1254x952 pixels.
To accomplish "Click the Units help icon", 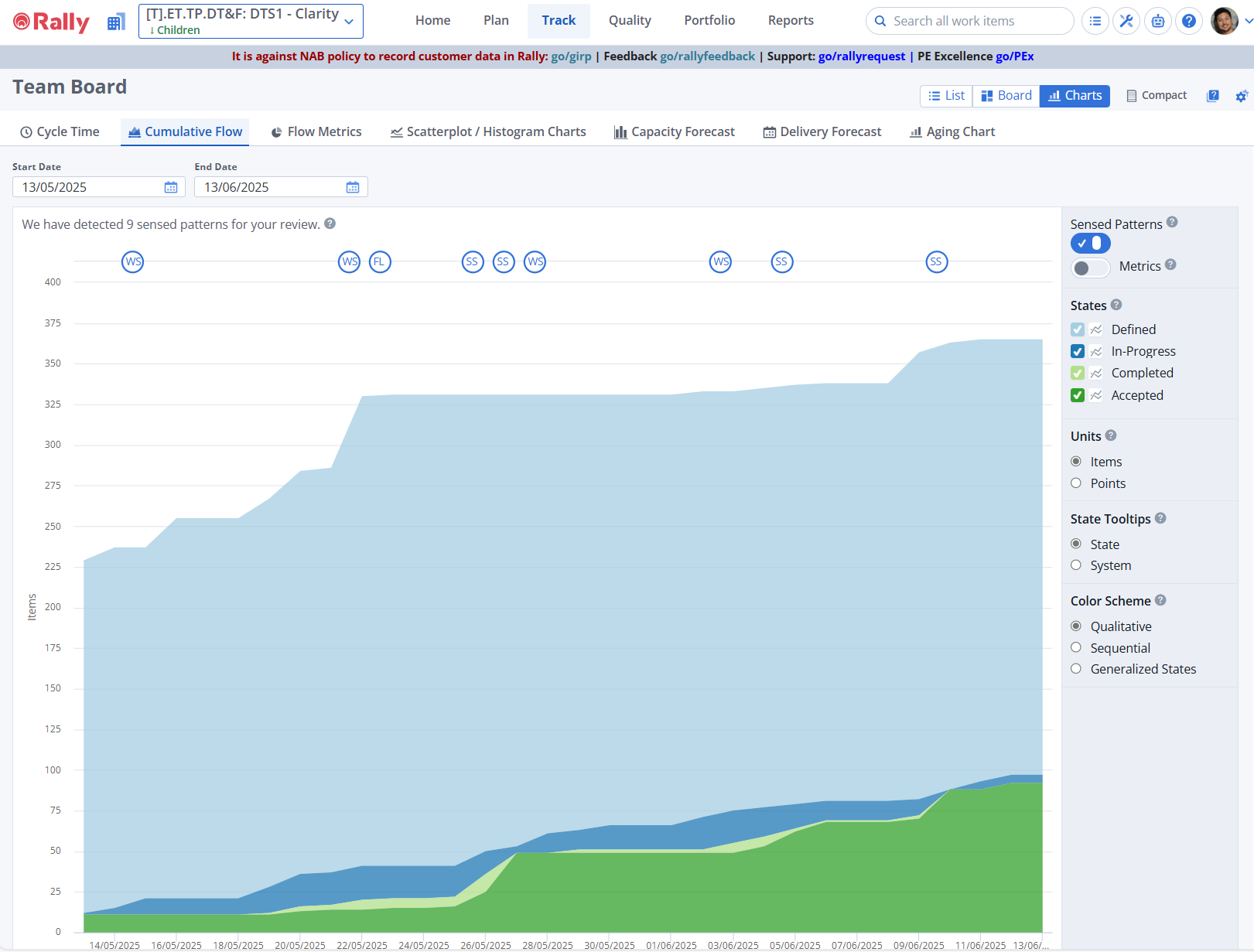I will click(1111, 435).
